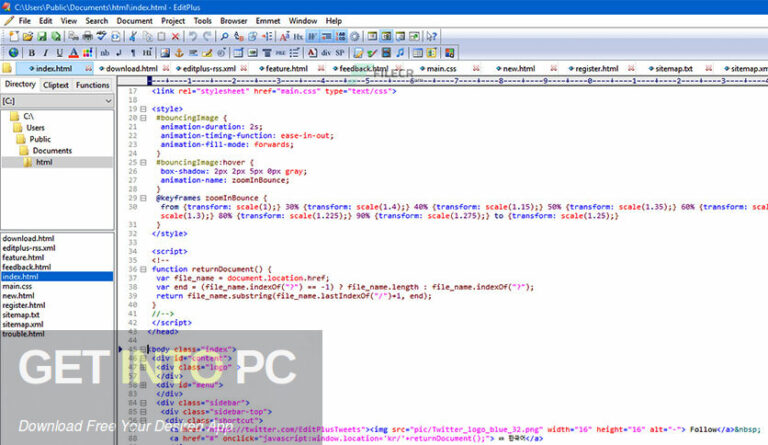Select the html folder in directory tree
Viewport: 768px width, 445px height.
coord(44,162)
